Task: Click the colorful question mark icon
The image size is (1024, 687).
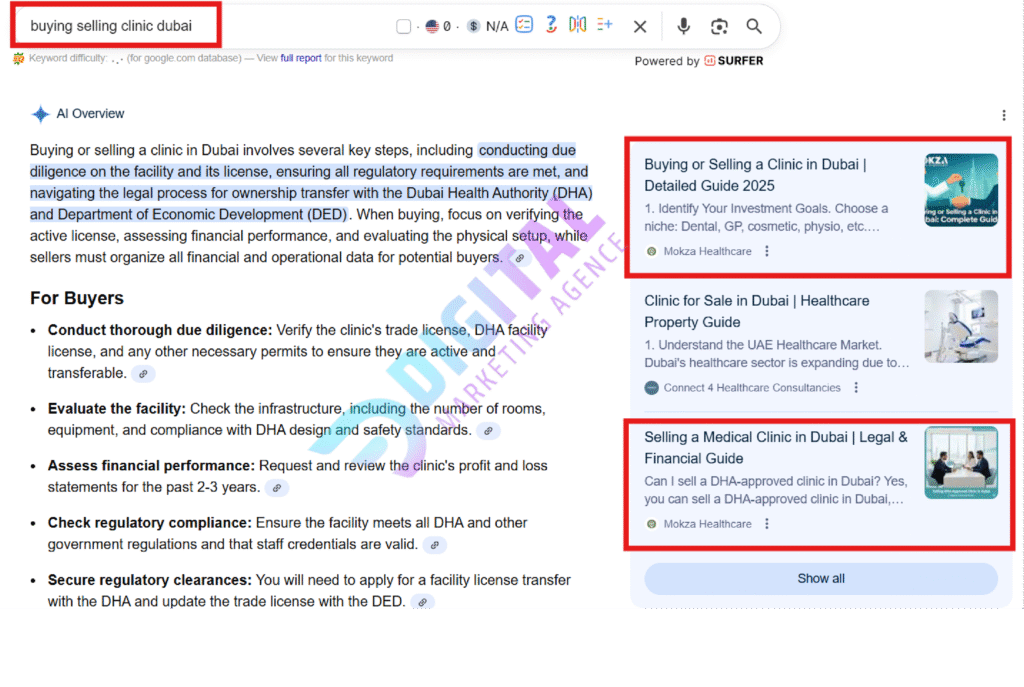Action: click(x=551, y=26)
